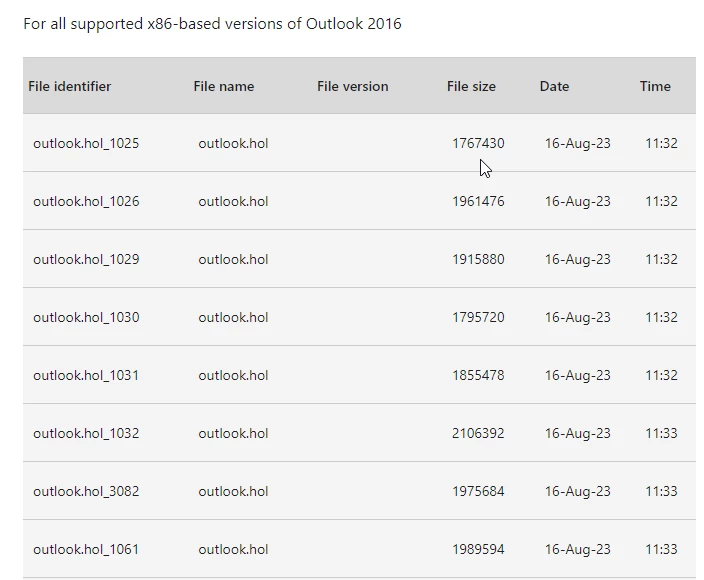Click the File version column header

pos(352,86)
